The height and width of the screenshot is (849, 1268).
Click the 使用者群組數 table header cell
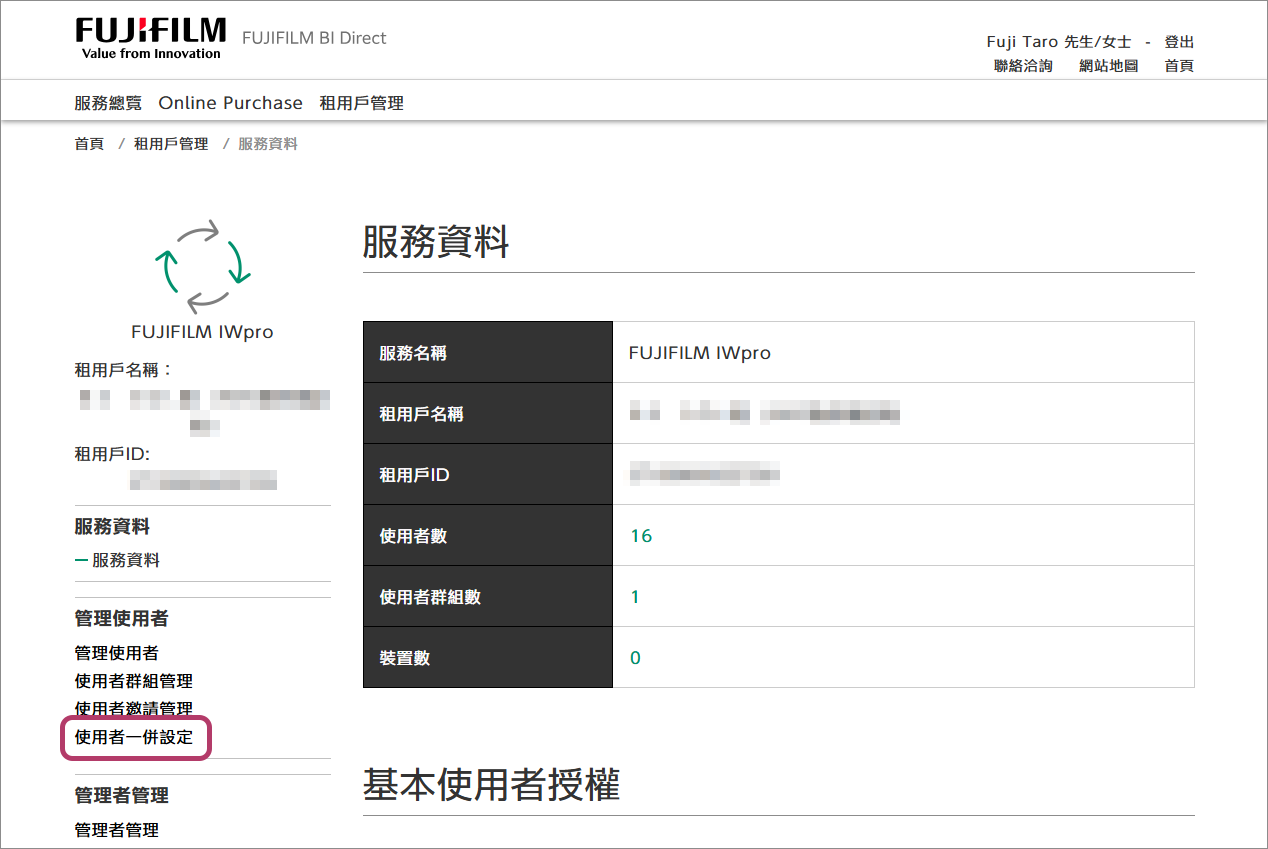click(x=487, y=596)
